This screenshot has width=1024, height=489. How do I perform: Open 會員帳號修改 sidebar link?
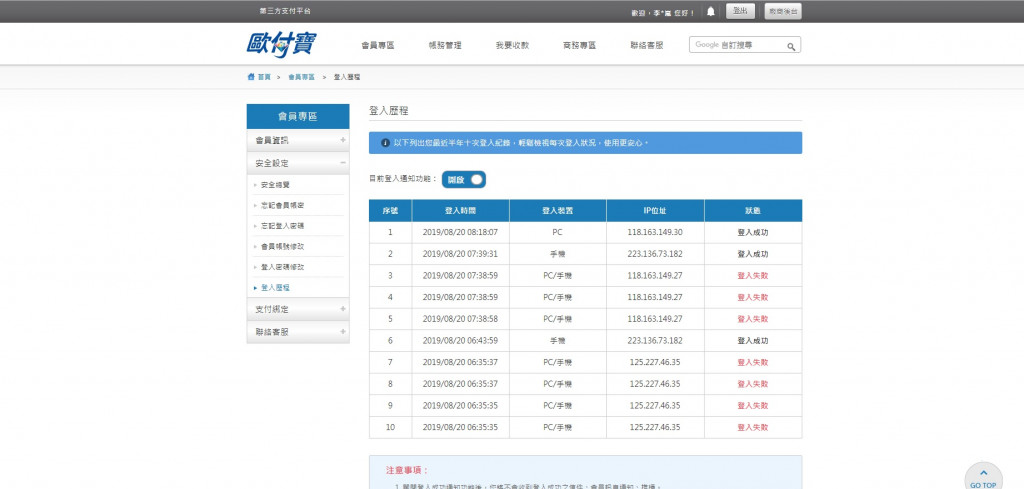(282, 247)
